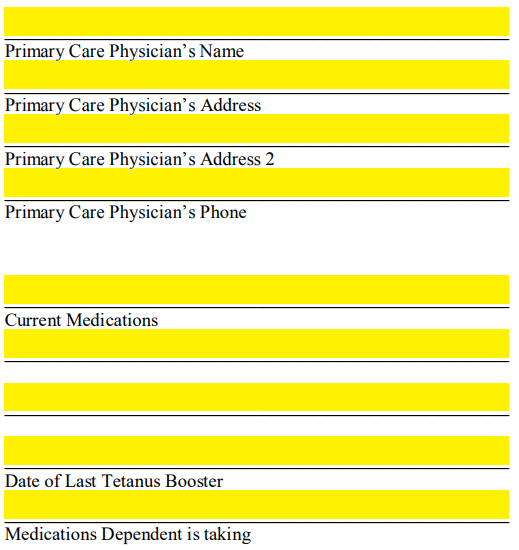This screenshot has width=519, height=550.
Task: Select the field above Primary Care Physician's Address label
Action: (256, 74)
